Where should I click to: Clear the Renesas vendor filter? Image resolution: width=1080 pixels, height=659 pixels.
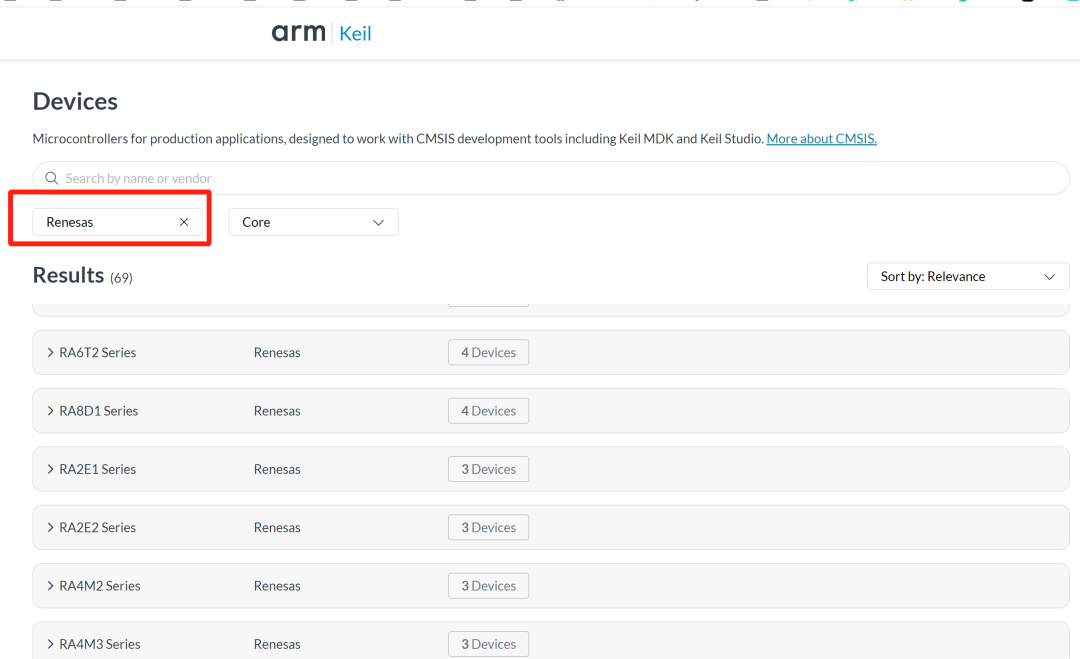click(x=184, y=222)
